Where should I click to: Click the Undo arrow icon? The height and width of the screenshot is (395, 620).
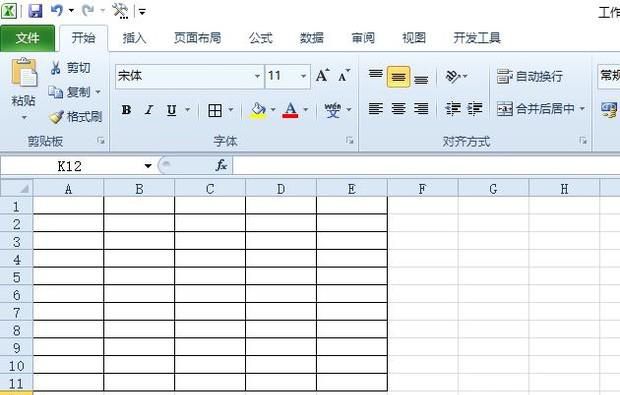coord(57,10)
